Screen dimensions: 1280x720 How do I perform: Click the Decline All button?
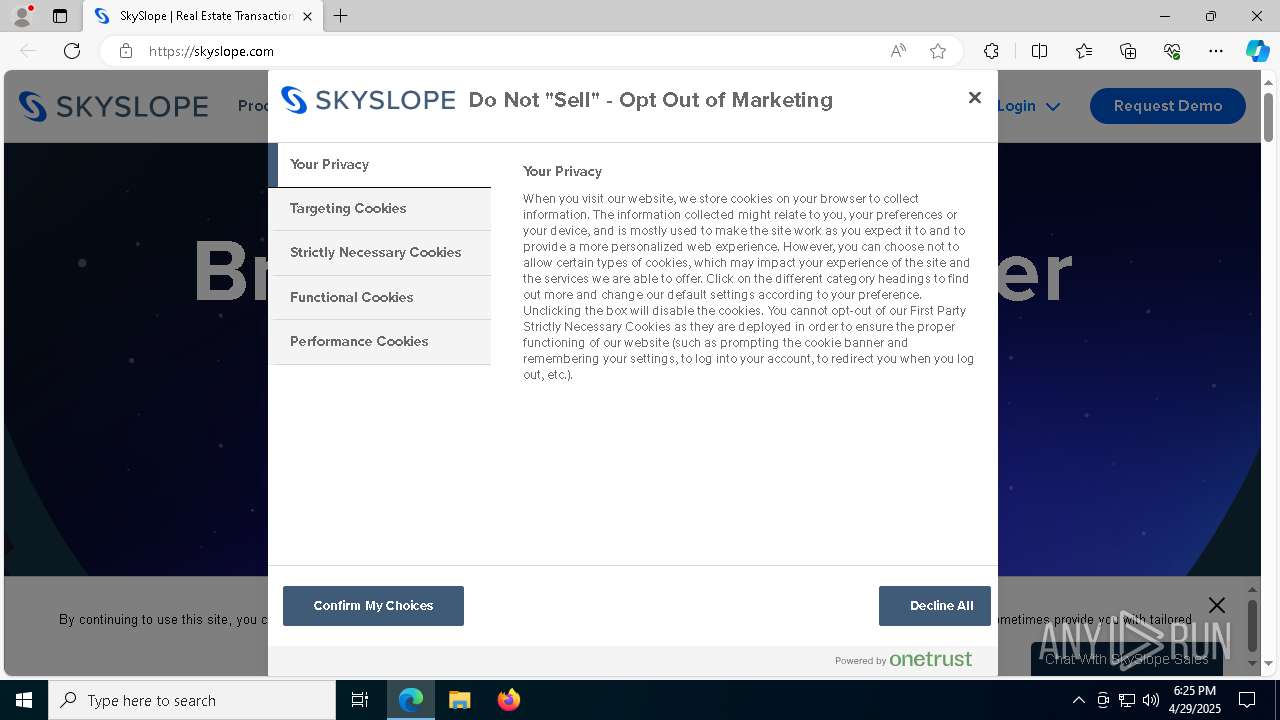(935, 606)
